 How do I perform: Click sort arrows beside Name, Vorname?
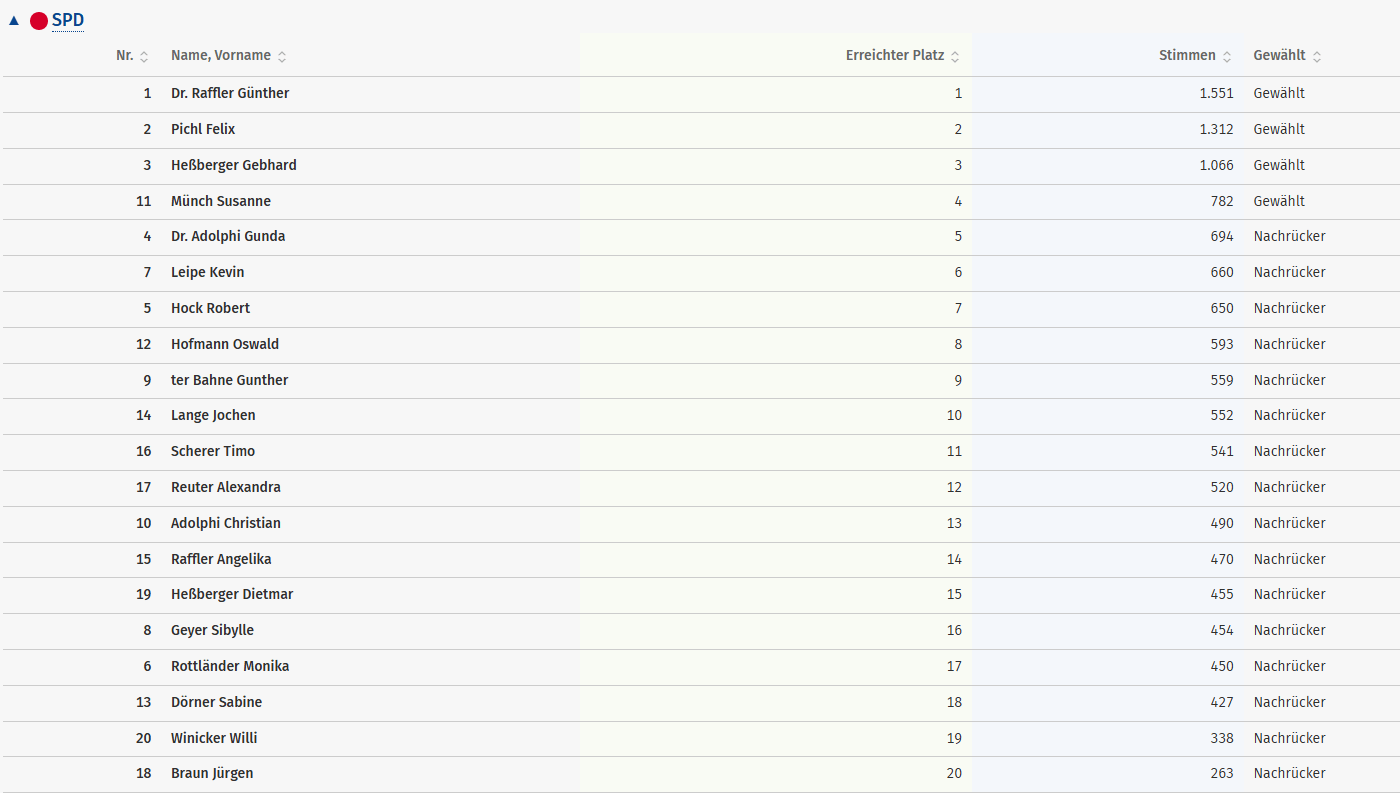(282, 57)
